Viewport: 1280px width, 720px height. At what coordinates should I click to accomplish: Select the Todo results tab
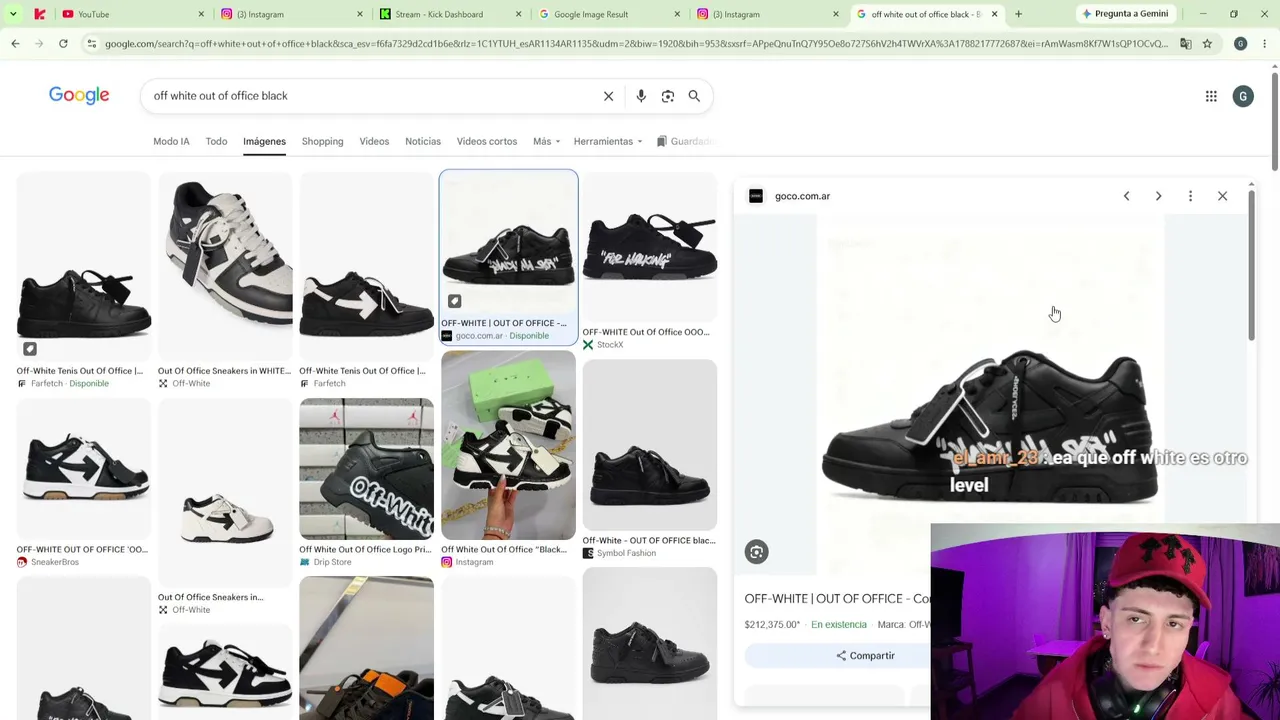(216, 141)
